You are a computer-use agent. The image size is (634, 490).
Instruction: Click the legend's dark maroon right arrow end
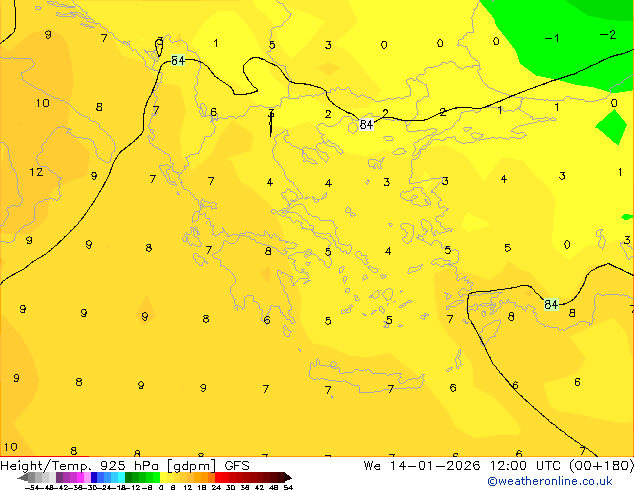pos(288,478)
